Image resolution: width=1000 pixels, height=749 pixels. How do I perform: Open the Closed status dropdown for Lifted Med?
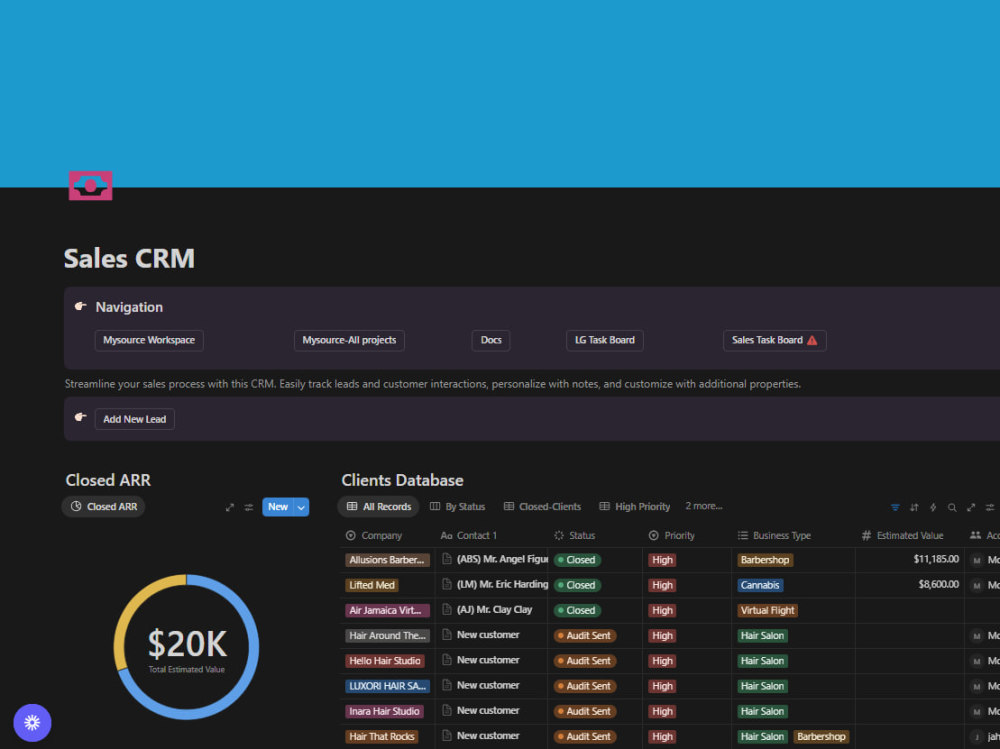(x=577, y=585)
